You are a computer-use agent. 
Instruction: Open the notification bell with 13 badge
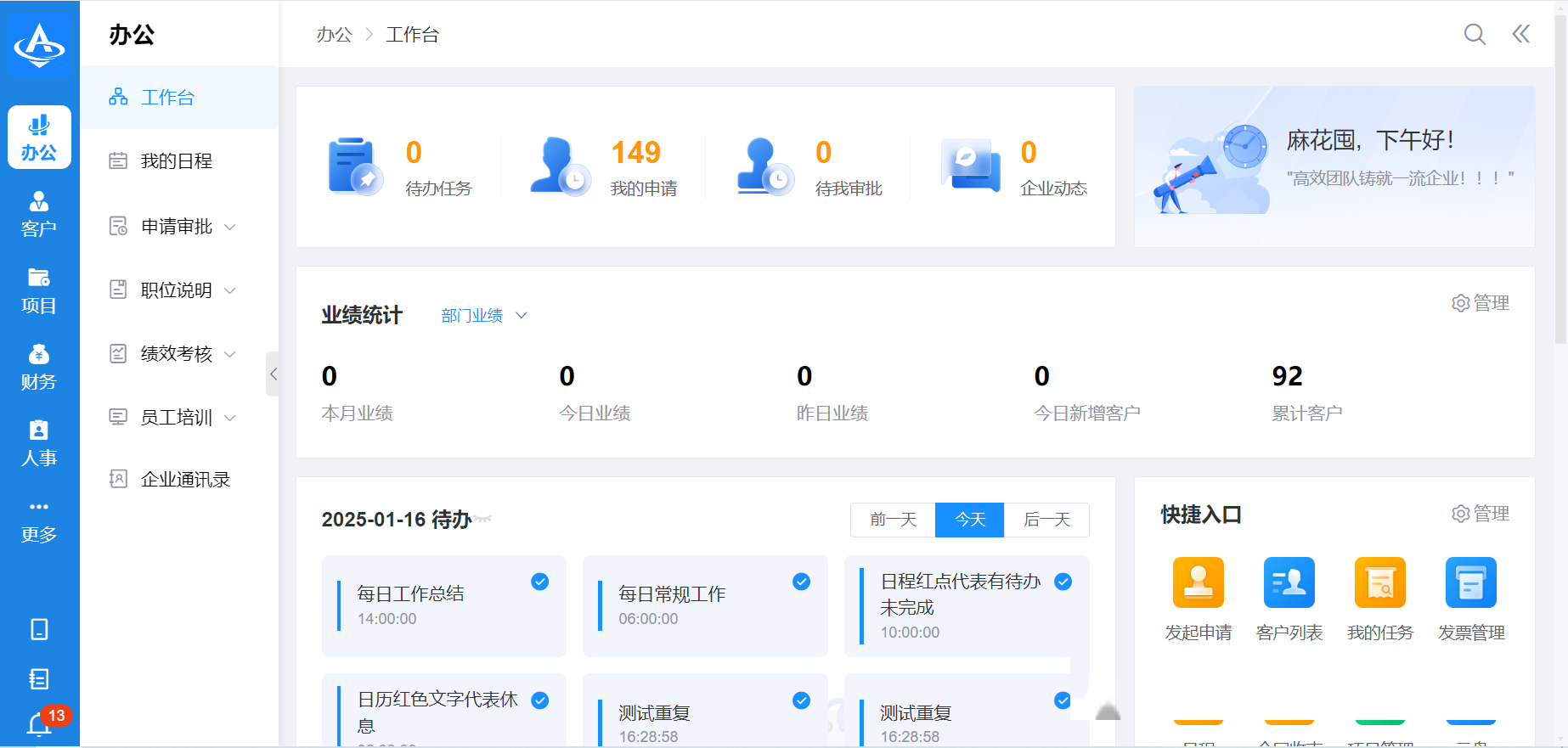(40, 723)
